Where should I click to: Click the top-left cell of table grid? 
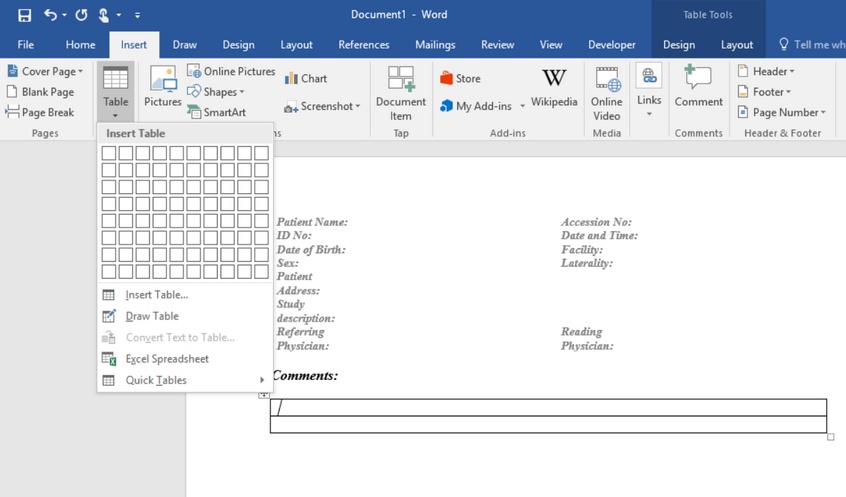109,153
